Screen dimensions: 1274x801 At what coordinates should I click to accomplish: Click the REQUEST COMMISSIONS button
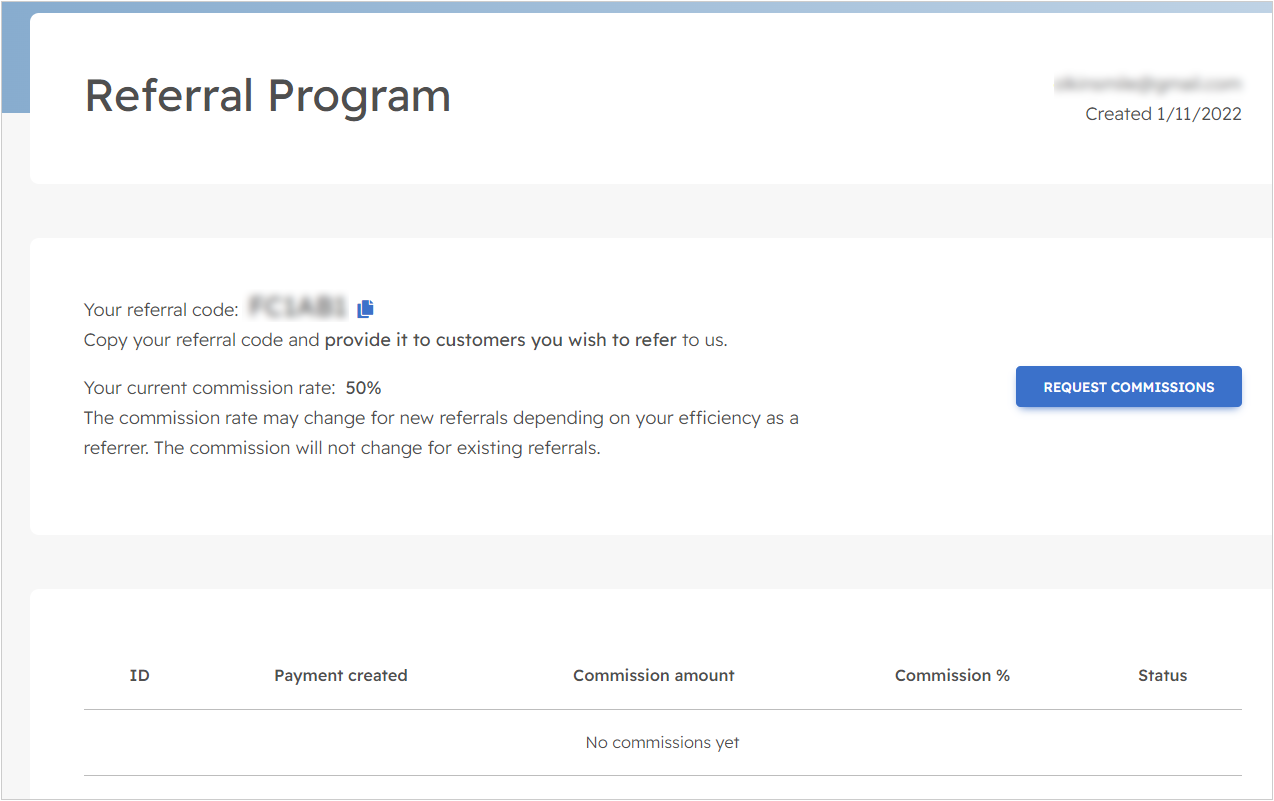(1128, 386)
